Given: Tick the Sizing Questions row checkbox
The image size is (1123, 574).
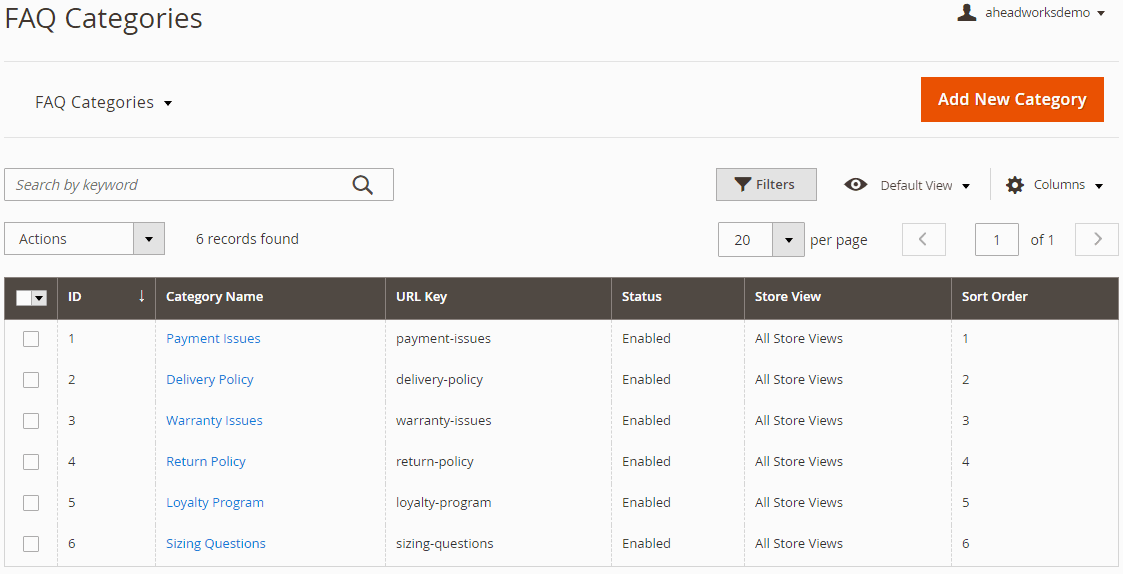Looking at the screenshot, I should point(31,544).
